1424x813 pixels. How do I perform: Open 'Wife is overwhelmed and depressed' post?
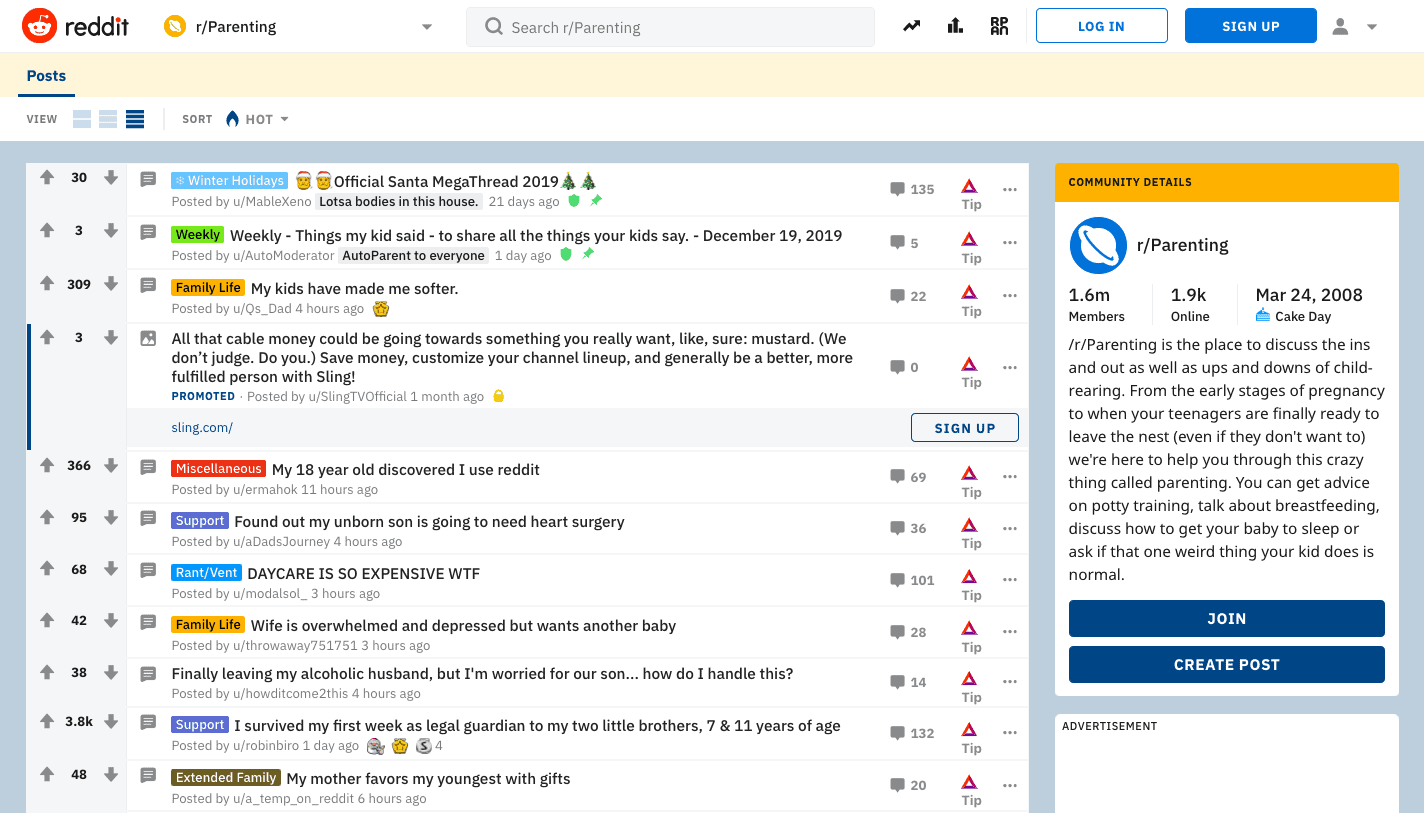point(463,625)
